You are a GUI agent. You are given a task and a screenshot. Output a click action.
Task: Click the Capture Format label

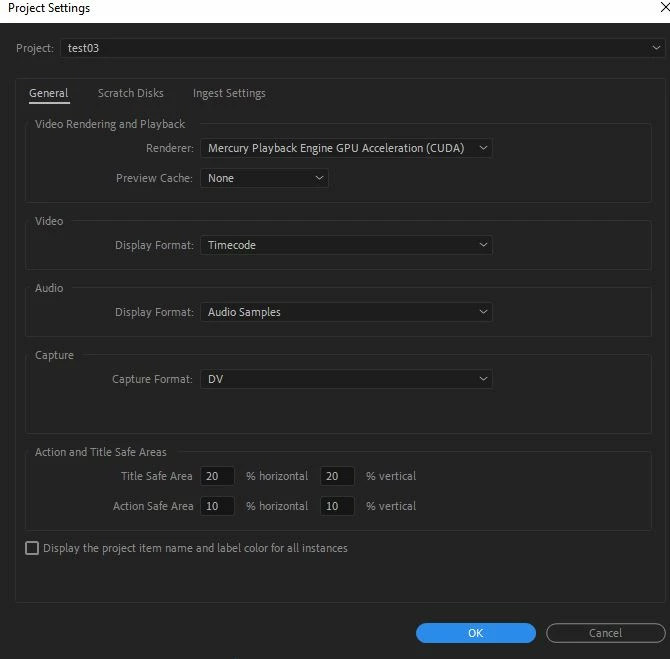coord(152,379)
